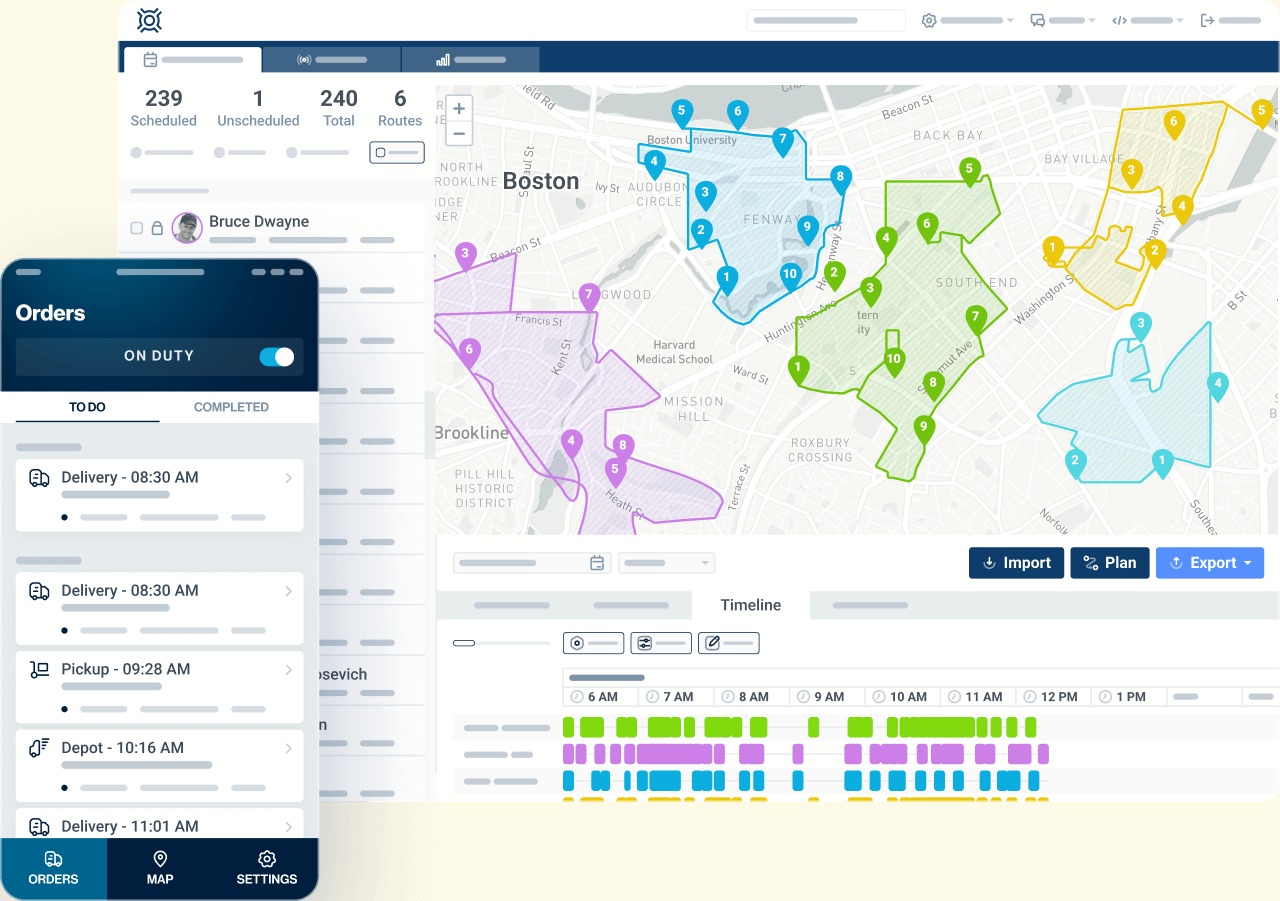
Task: Adjust the timeline zoom slider handle
Action: click(x=464, y=643)
